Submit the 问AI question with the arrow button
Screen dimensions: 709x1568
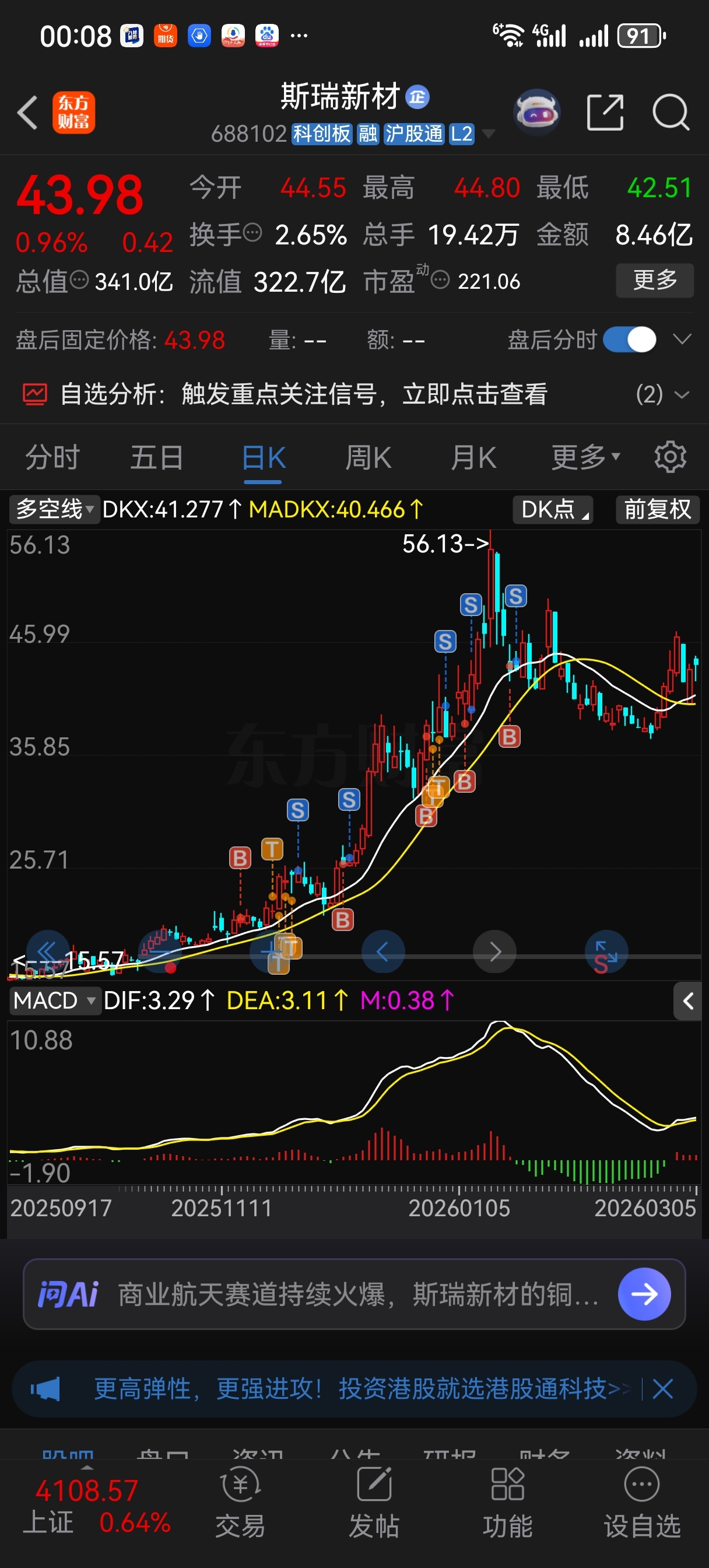644,1294
